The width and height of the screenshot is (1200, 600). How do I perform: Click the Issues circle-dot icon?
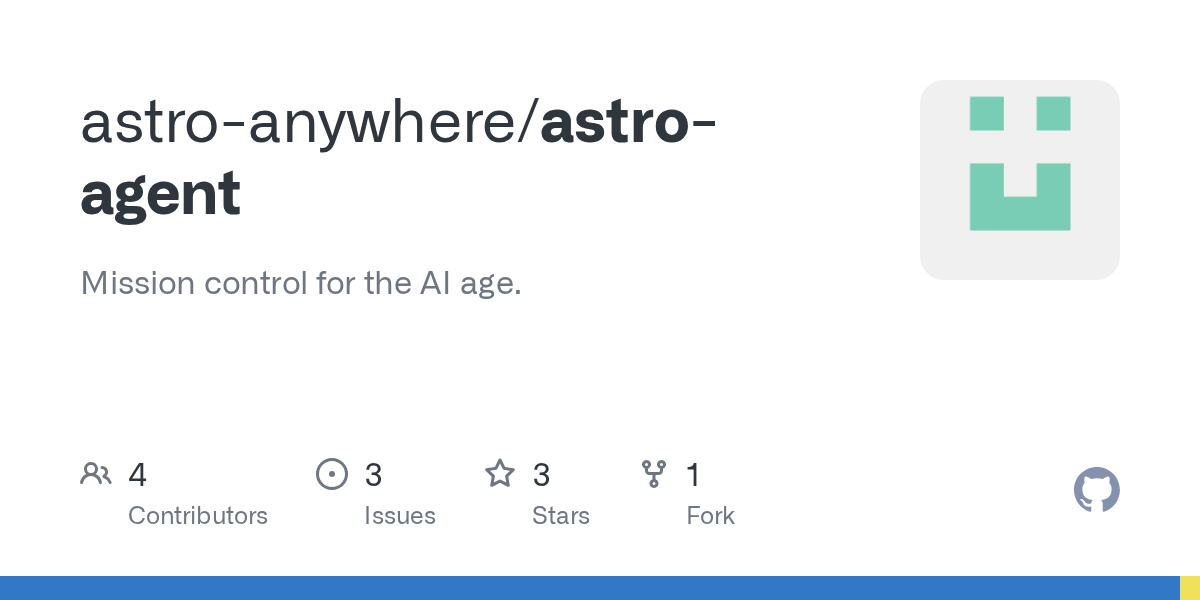[x=331, y=474]
